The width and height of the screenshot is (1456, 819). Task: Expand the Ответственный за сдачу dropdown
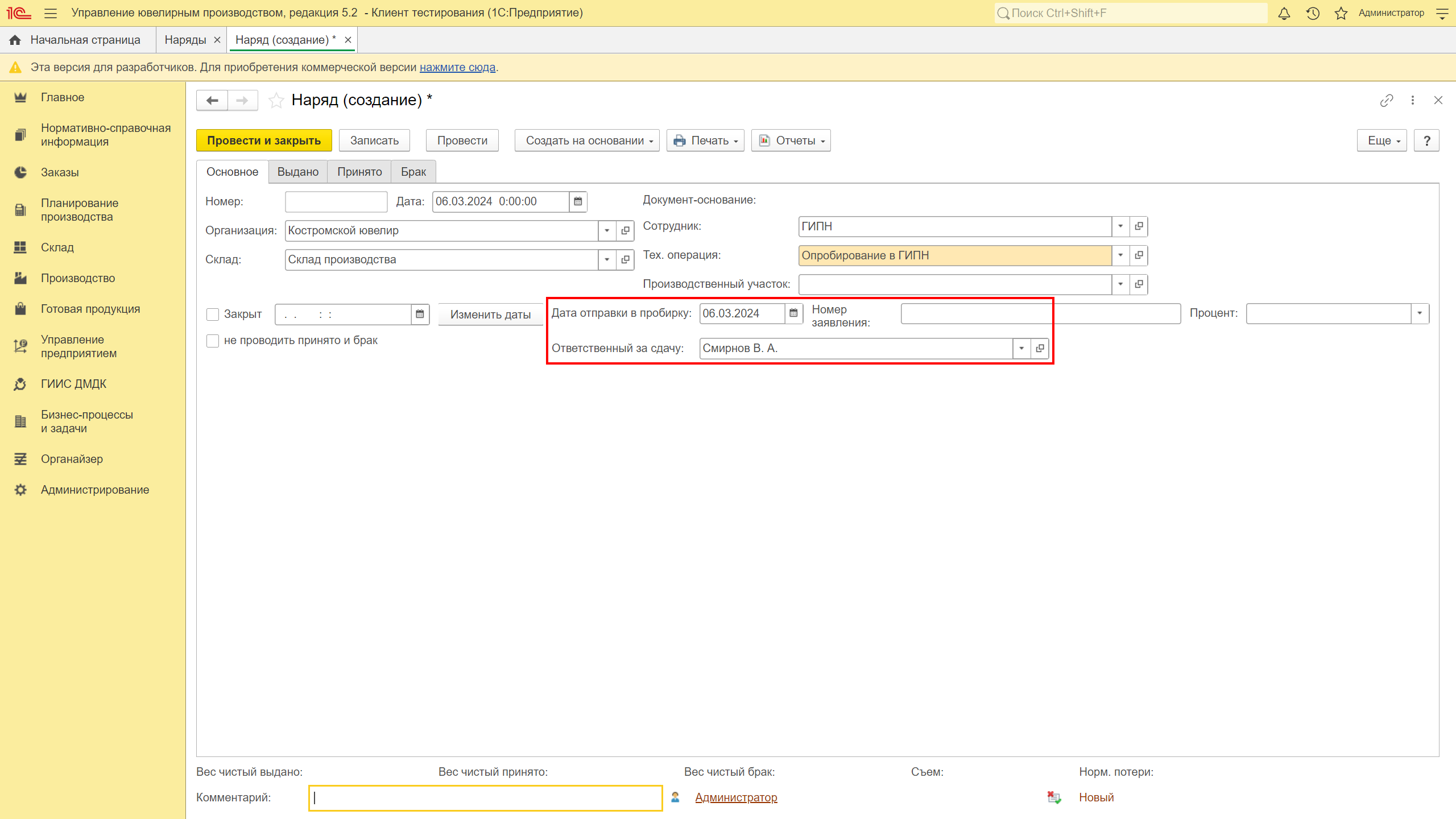click(1021, 348)
